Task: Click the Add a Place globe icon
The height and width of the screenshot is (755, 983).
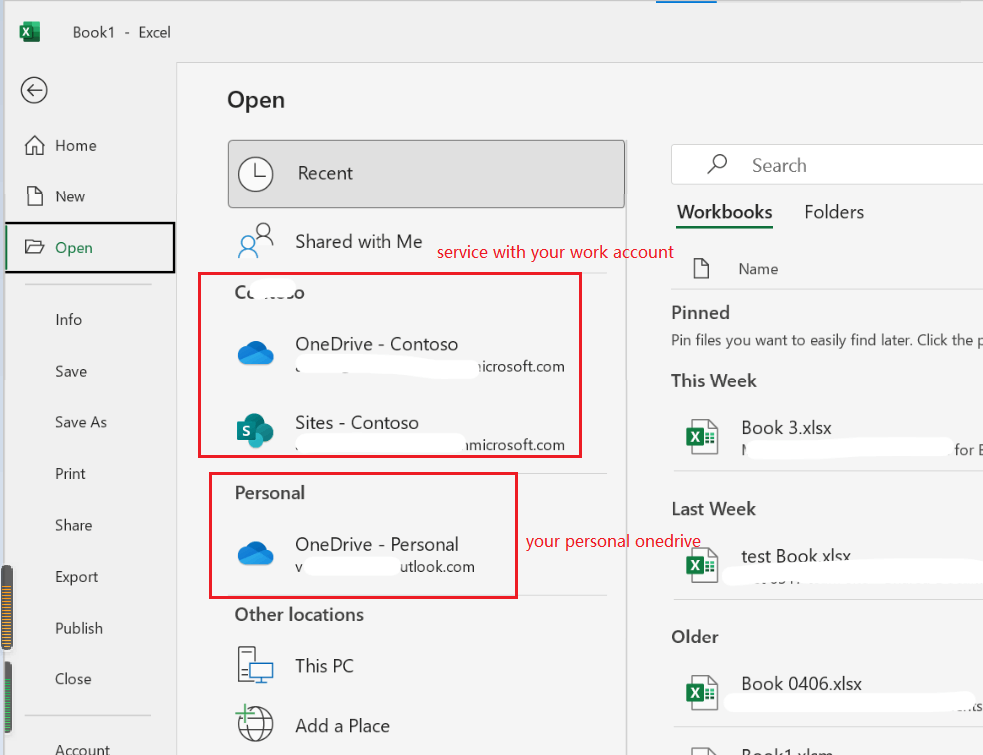Action: 255,724
